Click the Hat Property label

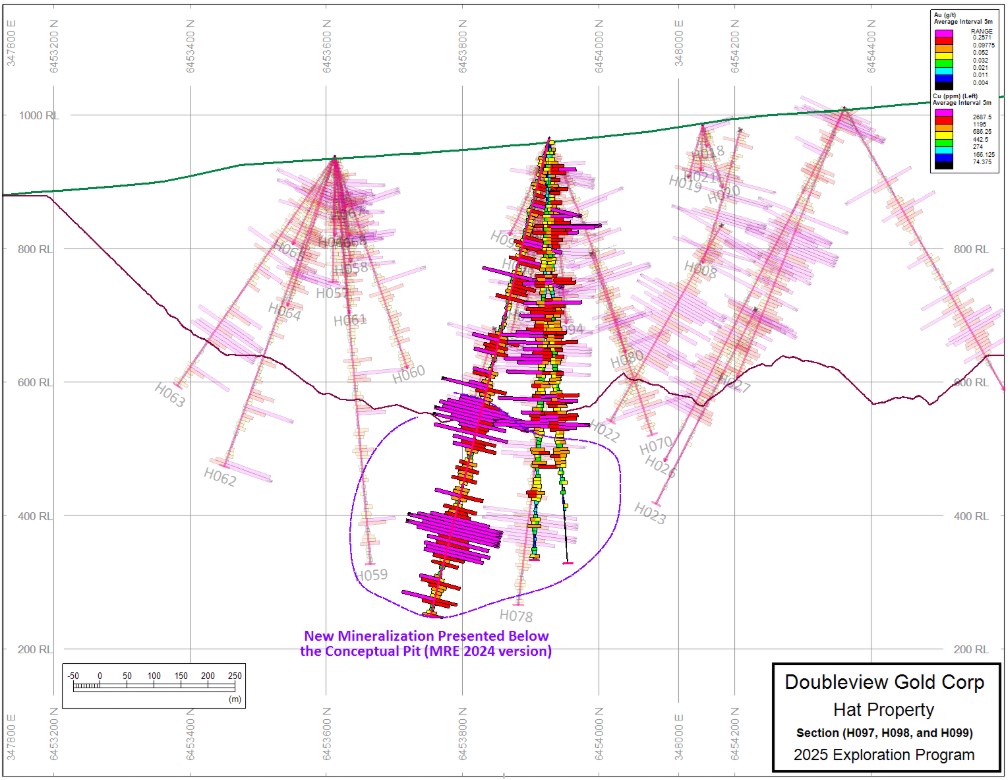[x=884, y=710]
